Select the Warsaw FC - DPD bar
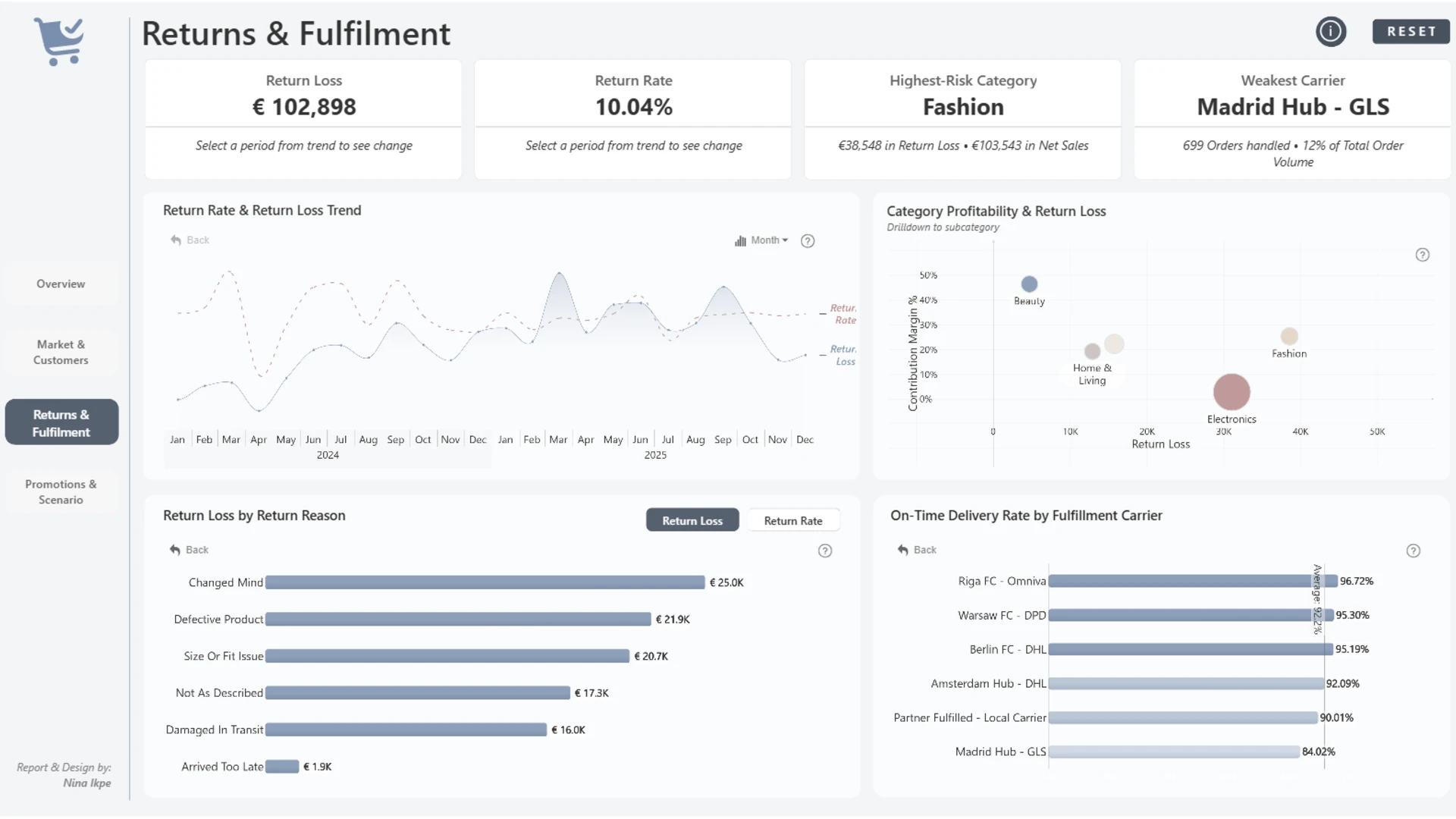Viewport: 1456px width, 819px height. click(1191, 616)
